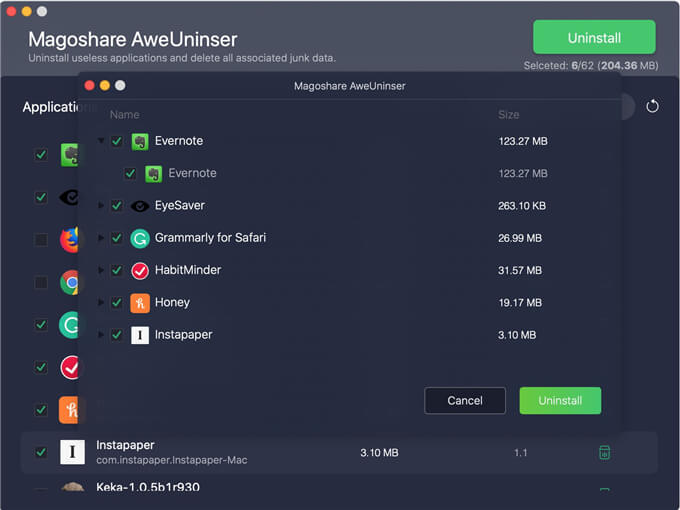The width and height of the screenshot is (680, 510).
Task: Click the refresh icon in main window
Action: coord(652,106)
